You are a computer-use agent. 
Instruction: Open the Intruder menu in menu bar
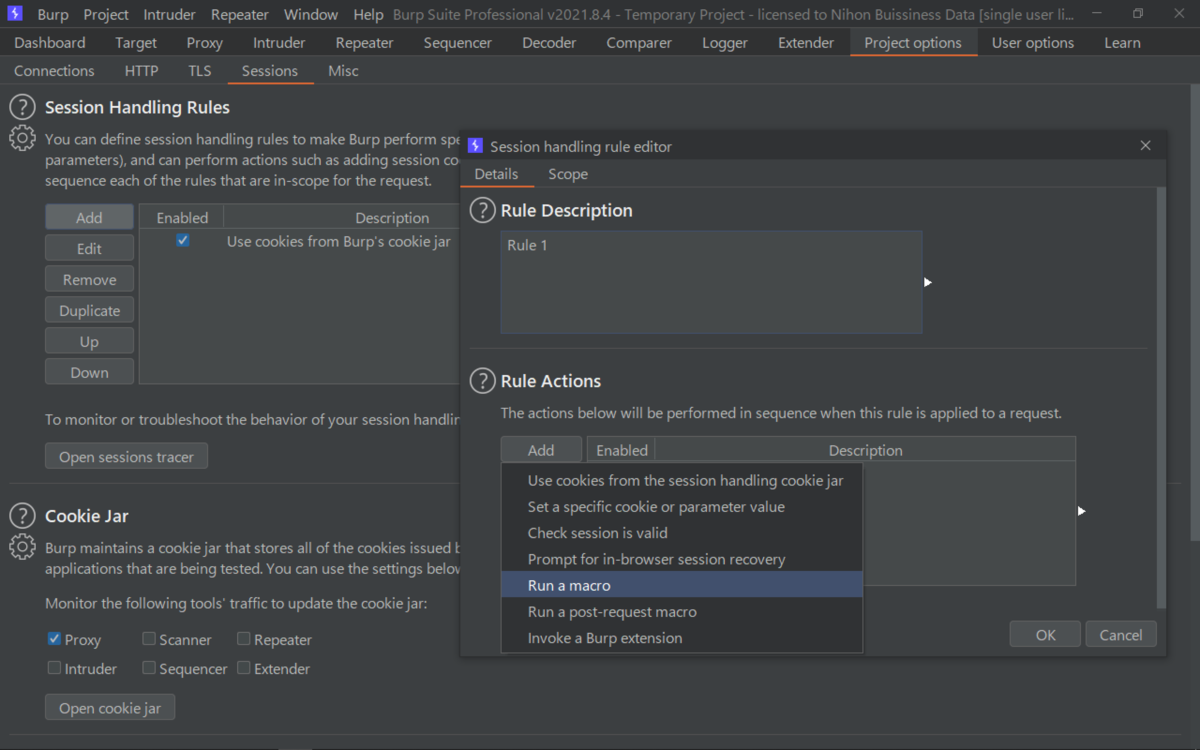click(171, 15)
